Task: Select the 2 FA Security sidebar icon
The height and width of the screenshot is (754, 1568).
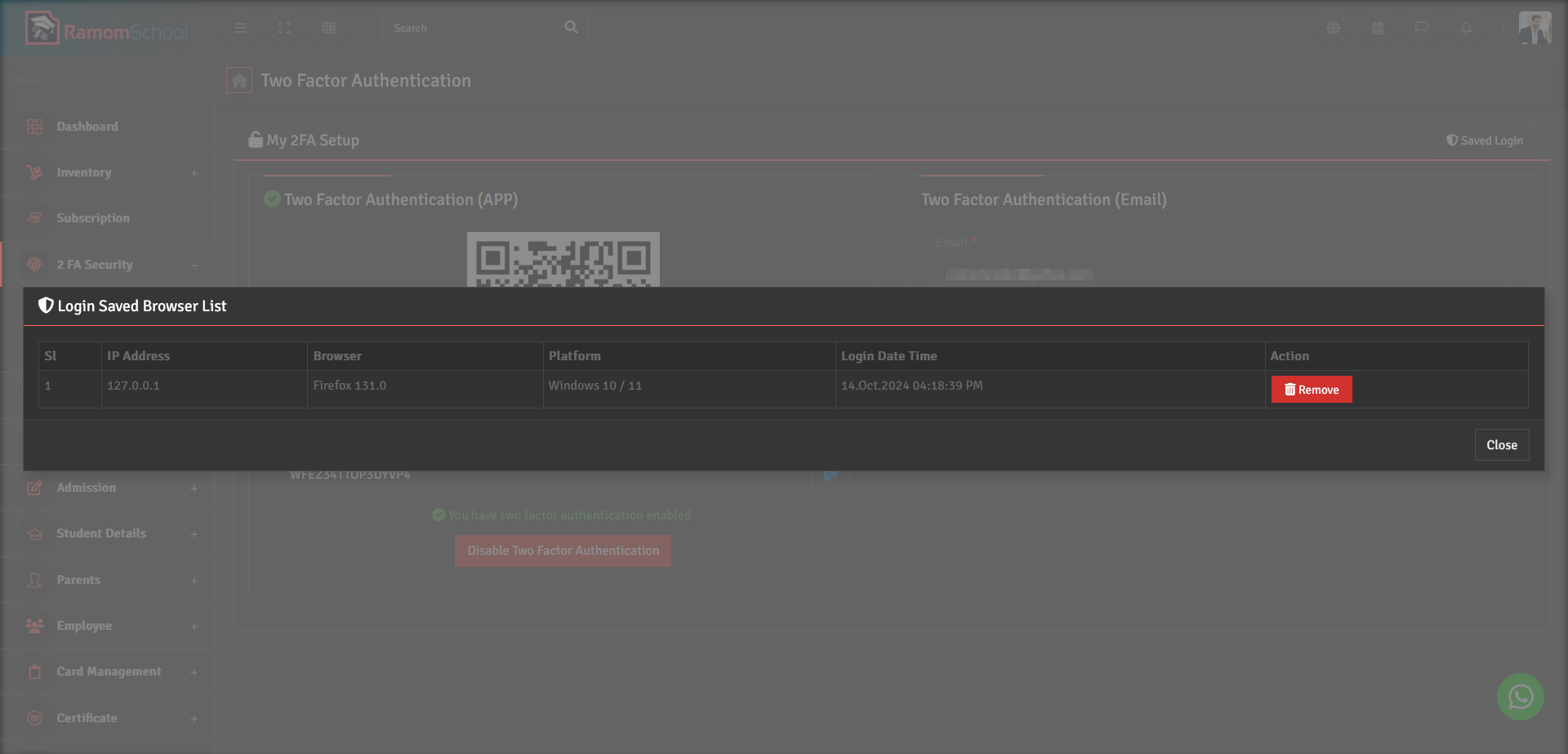Action: pos(33,264)
